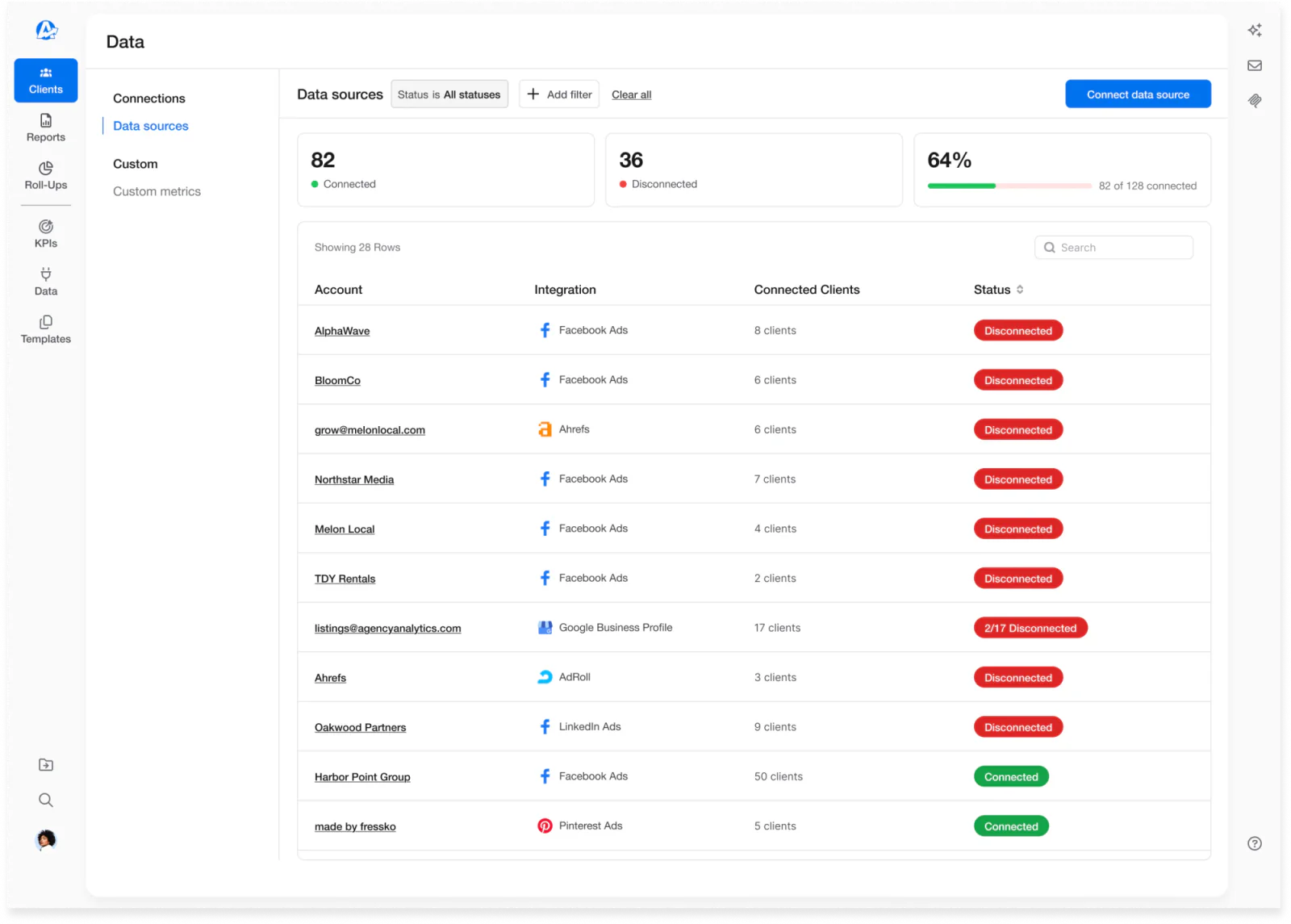Open Roll-Ups in sidebar
1291x924 pixels.
46,176
